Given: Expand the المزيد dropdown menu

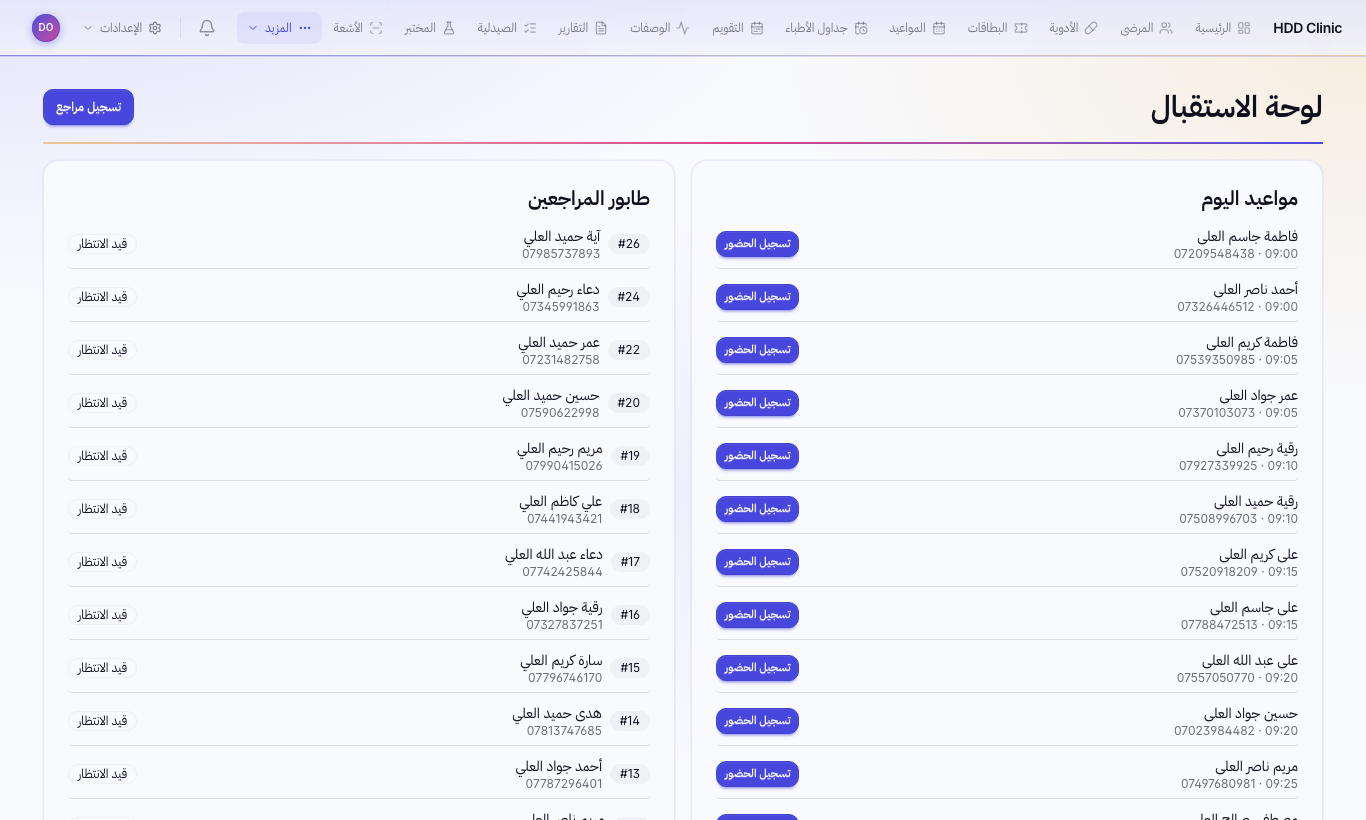Looking at the screenshot, I should coord(279,28).
